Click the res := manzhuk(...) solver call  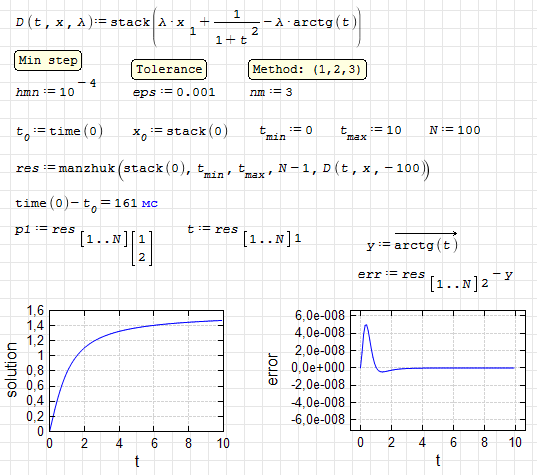(x=222, y=170)
